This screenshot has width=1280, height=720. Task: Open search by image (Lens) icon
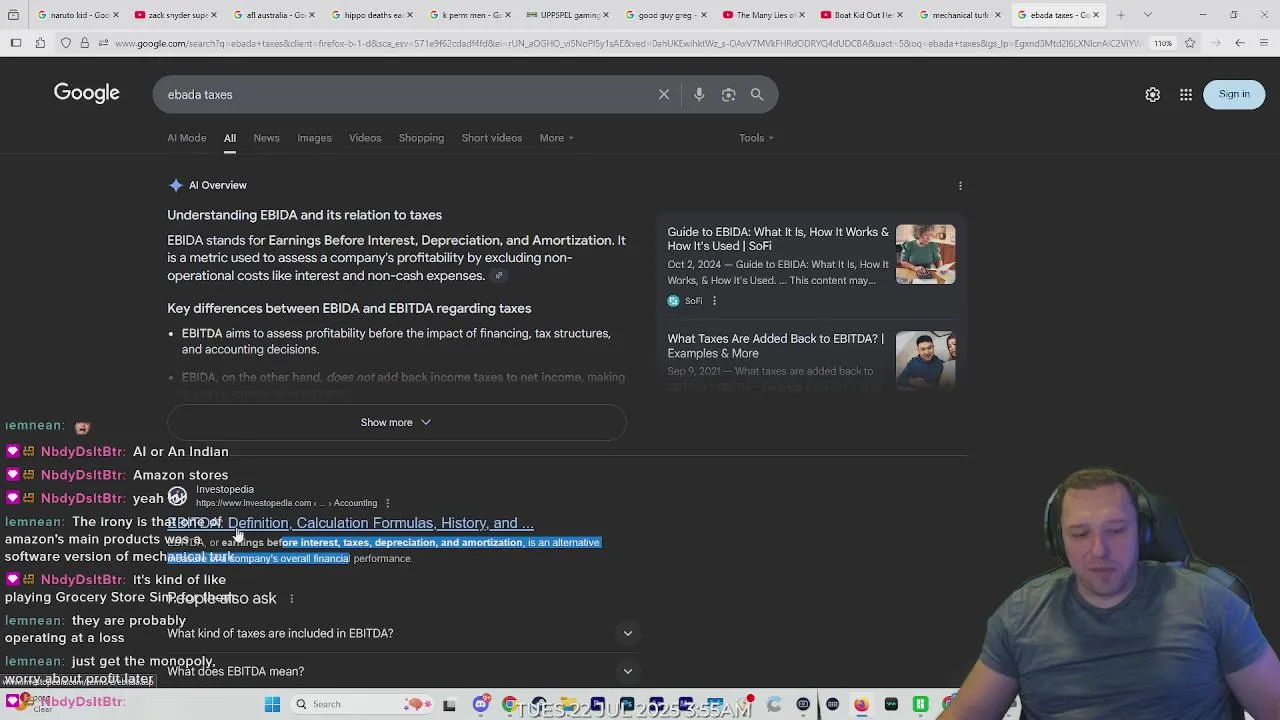click(728, 94)
